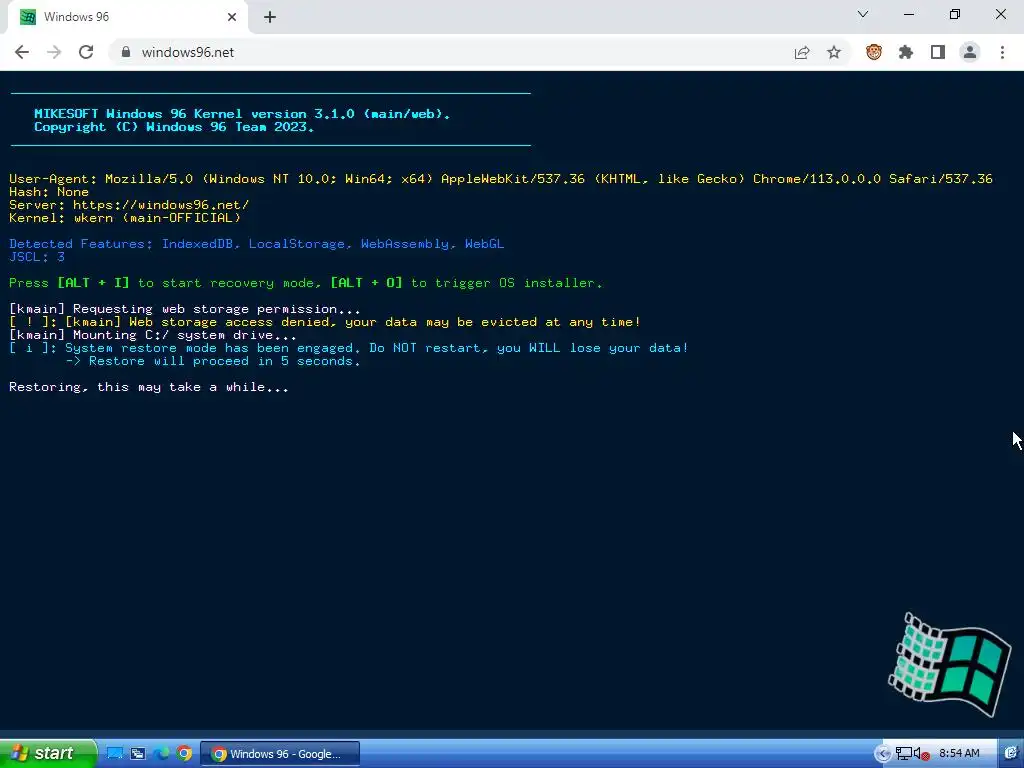Click the browser forward arrow

tap(54, 52)
